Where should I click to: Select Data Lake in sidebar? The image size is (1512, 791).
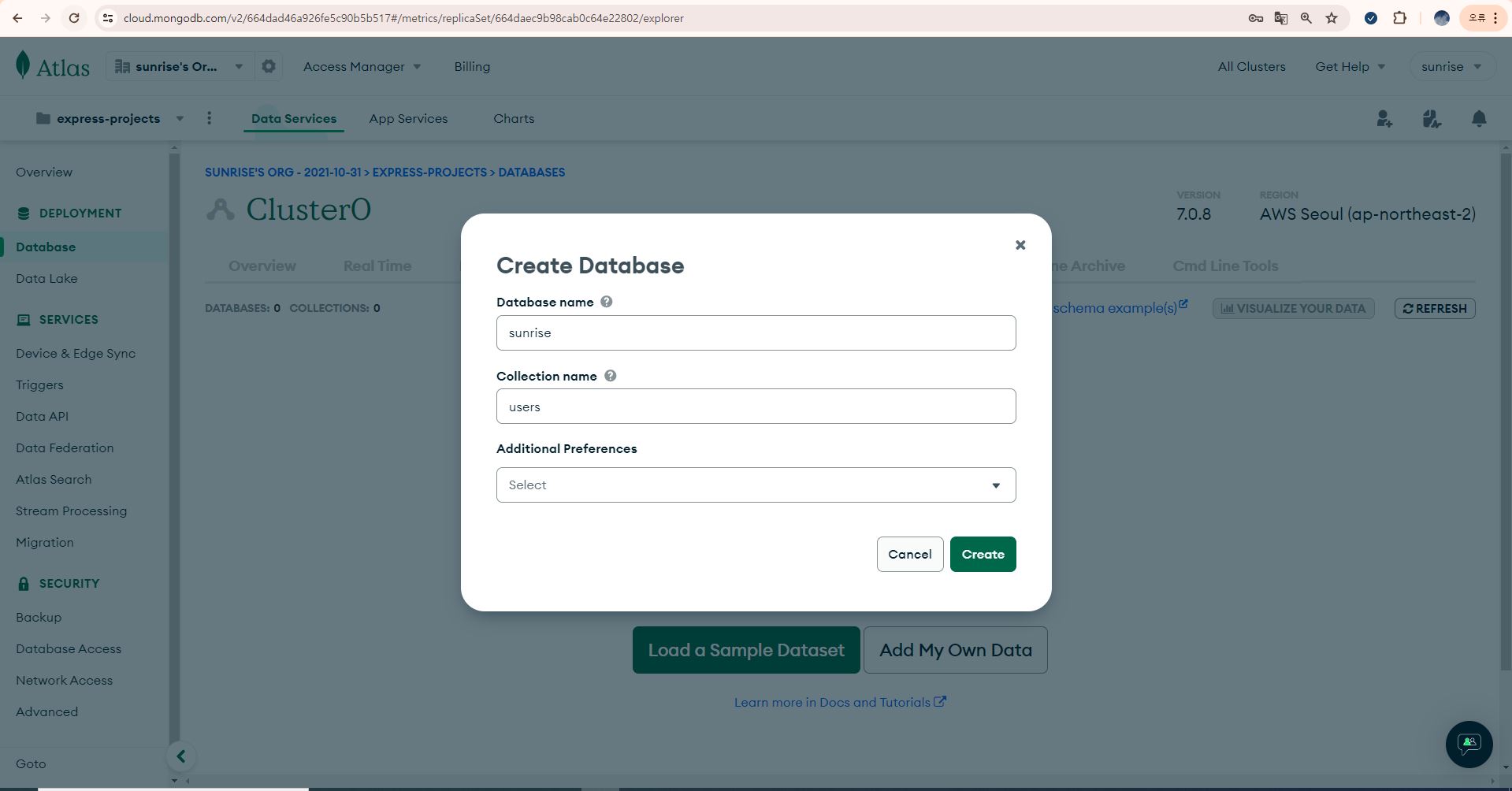click(x=46, y=278)
